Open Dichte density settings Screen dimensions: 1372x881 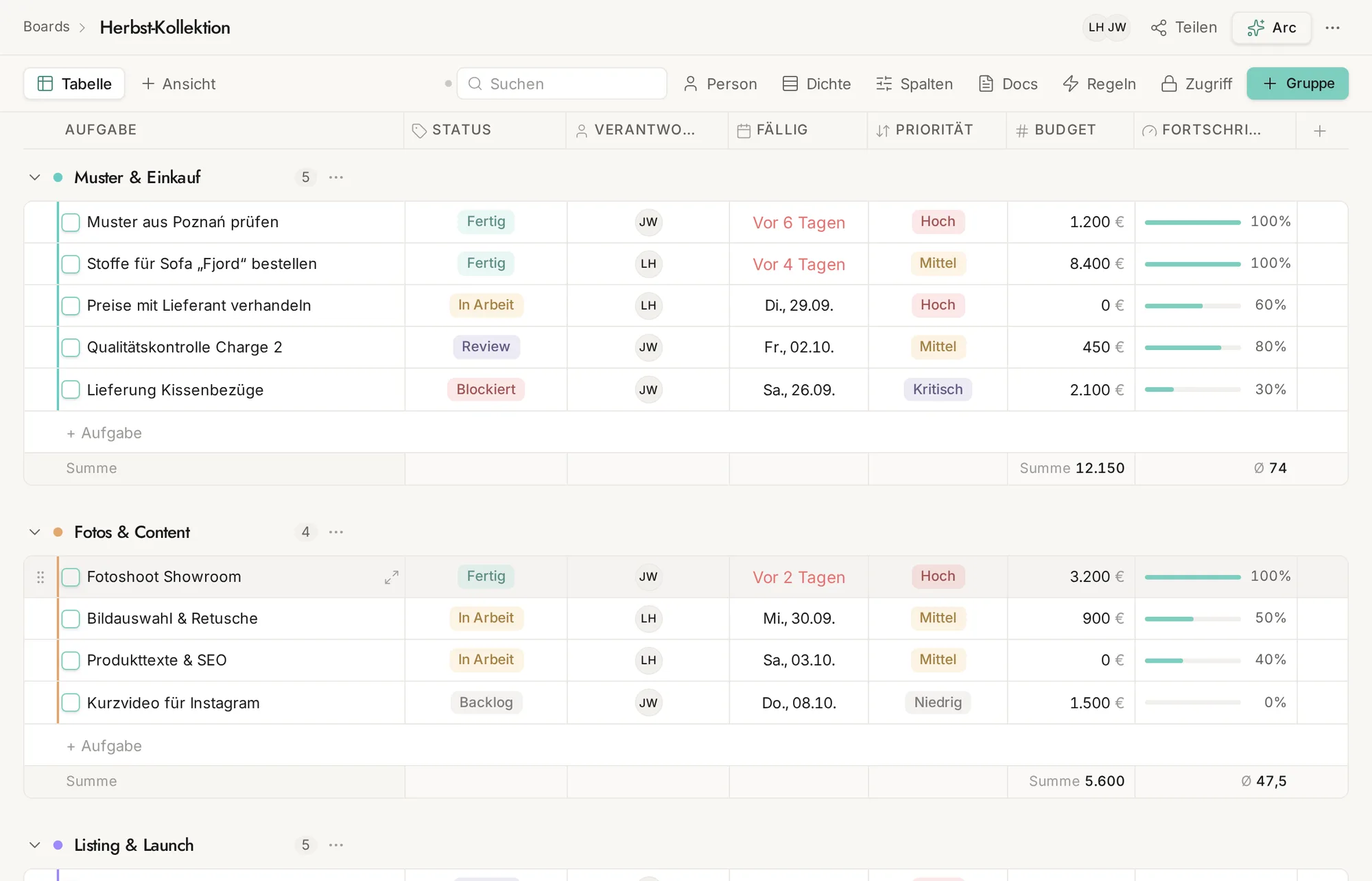(816, 84)
